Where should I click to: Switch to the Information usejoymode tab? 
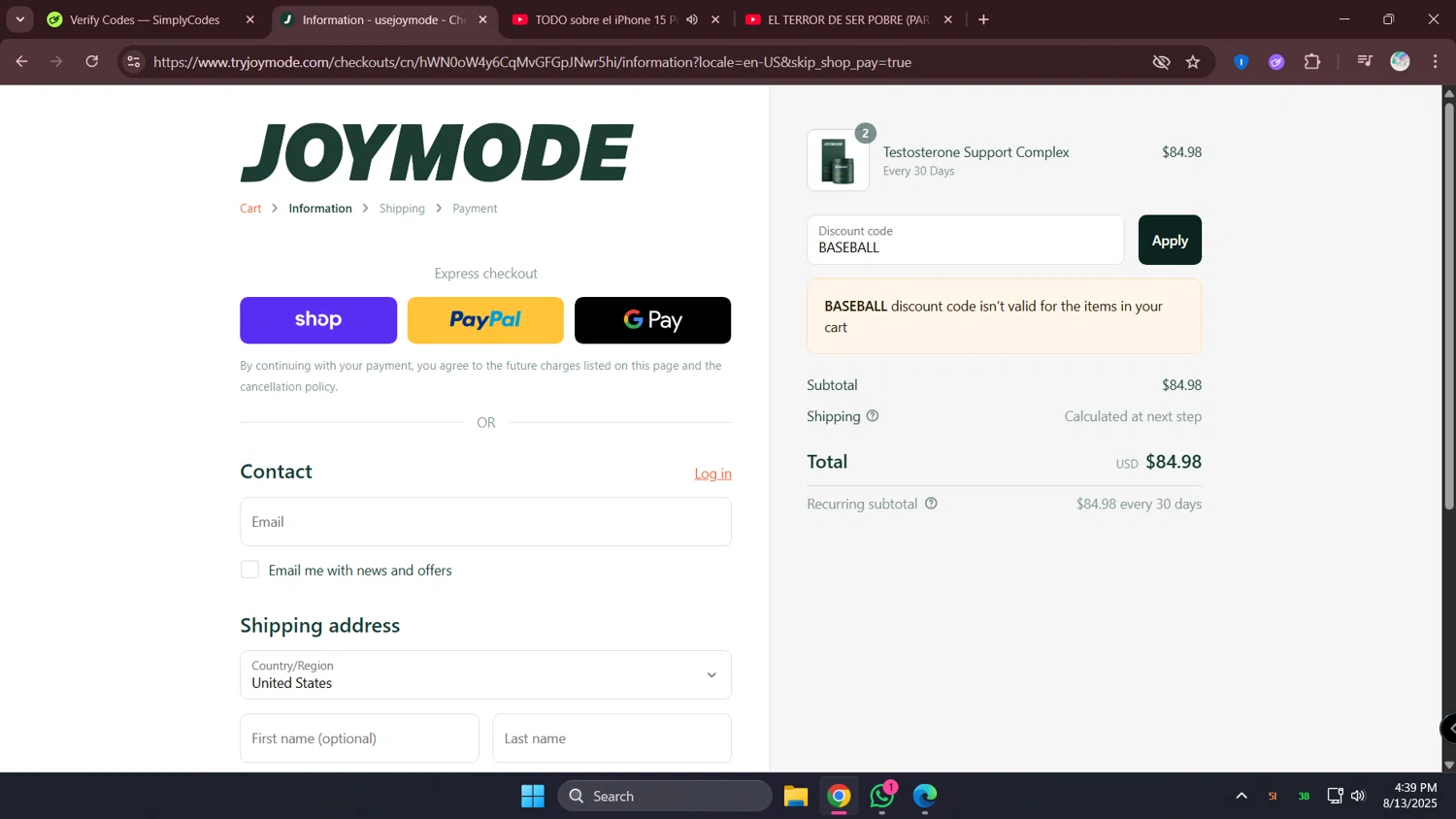point(383,19)
